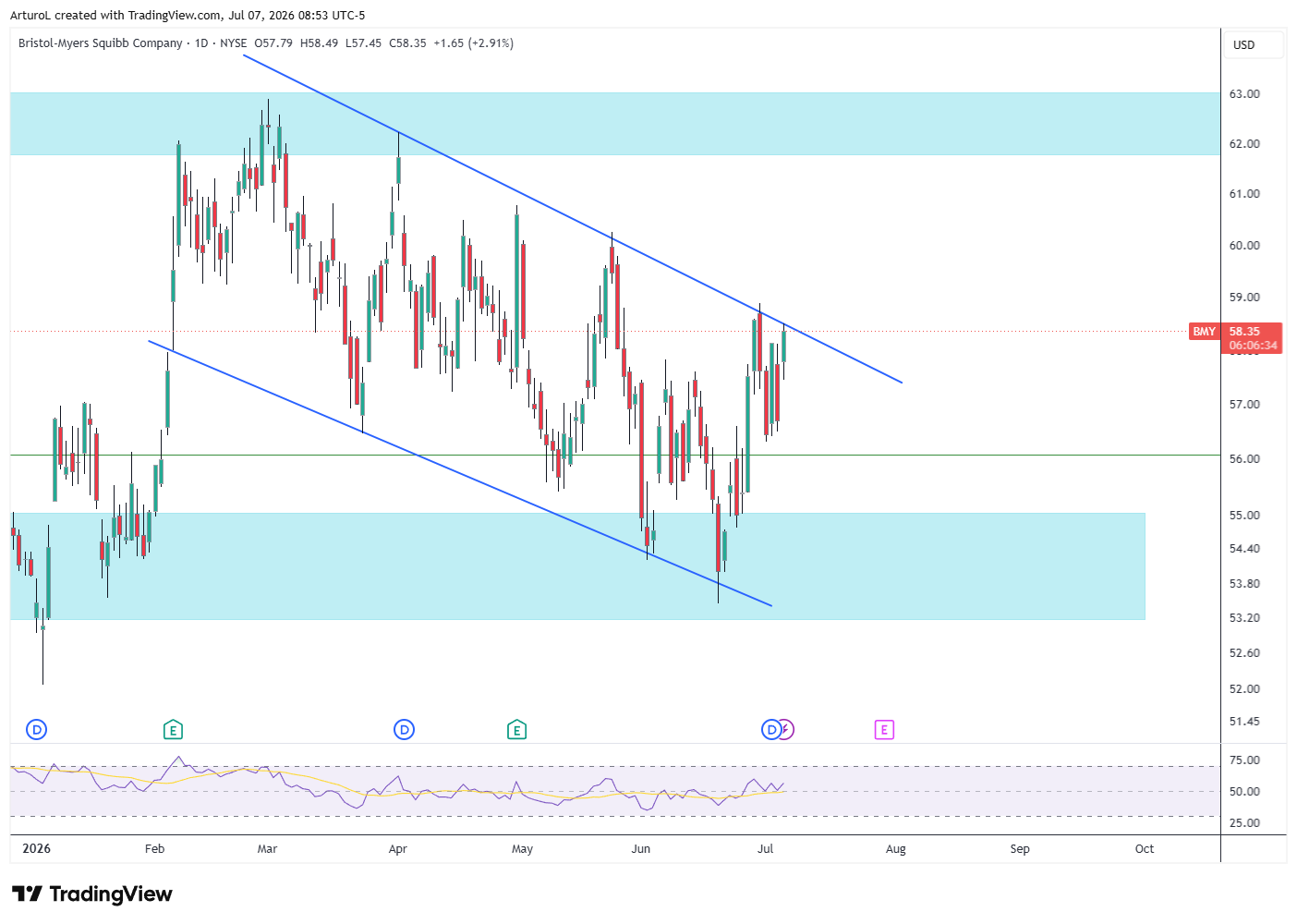Viewport: 1297px width, 924px height.
Task: Click the O57.79 open value
Action: (x=273, y=43)
